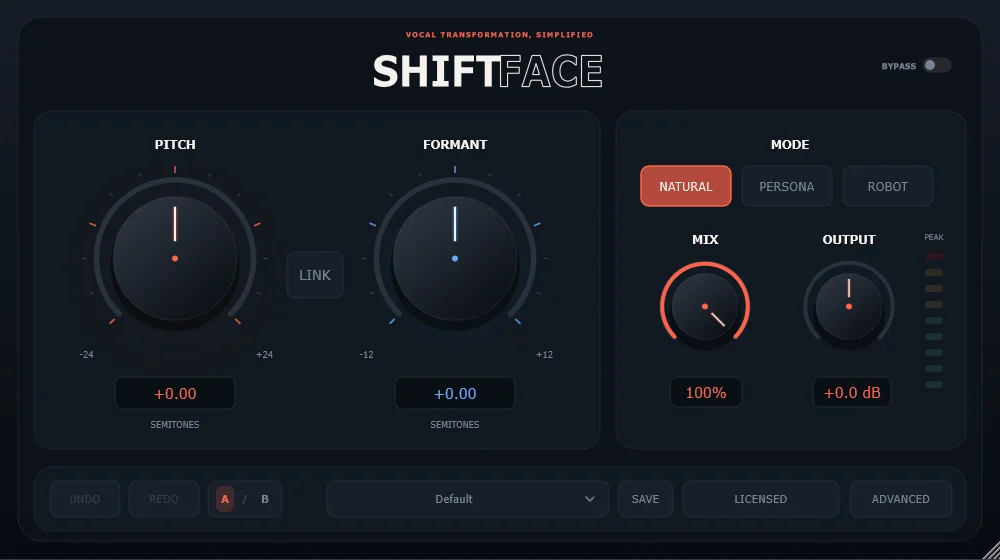Screen dimensions: 1000x560
Task: Select the A comparison slot
Action: click(x=224, y=499)
